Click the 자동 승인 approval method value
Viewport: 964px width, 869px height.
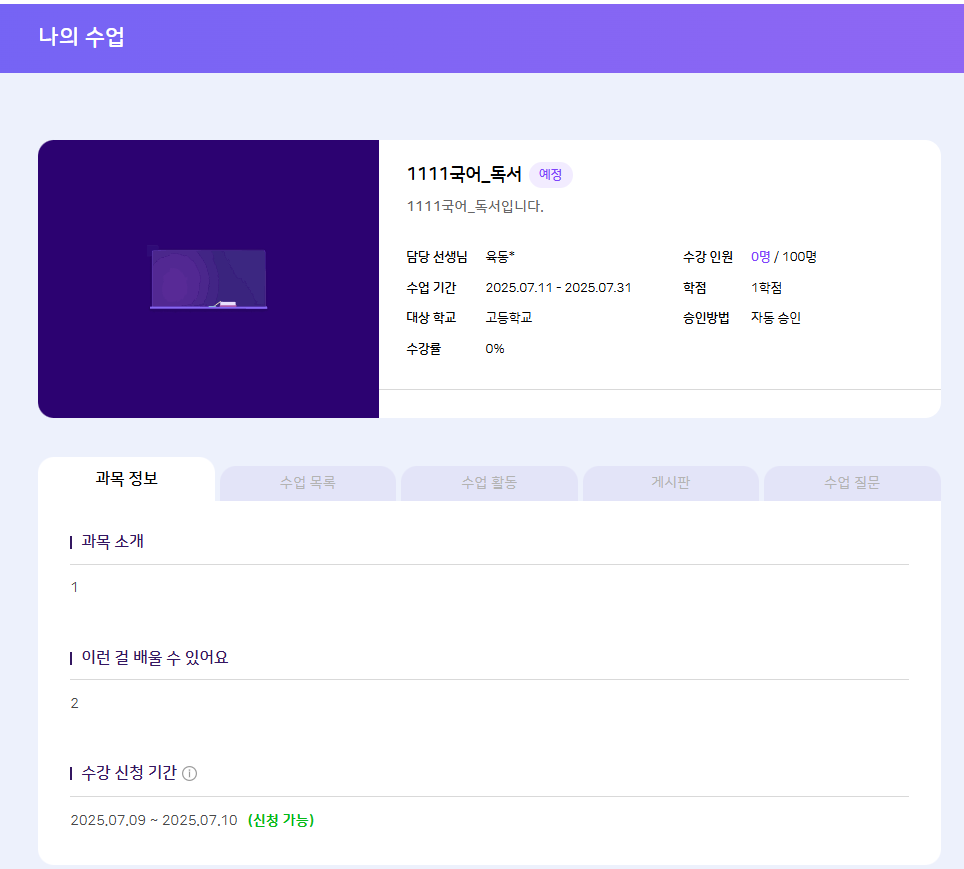(776, 318)
